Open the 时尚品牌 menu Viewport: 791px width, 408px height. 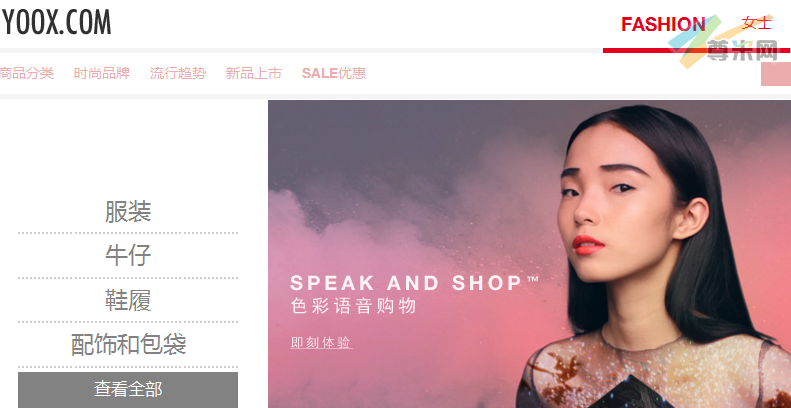point(102,74)
